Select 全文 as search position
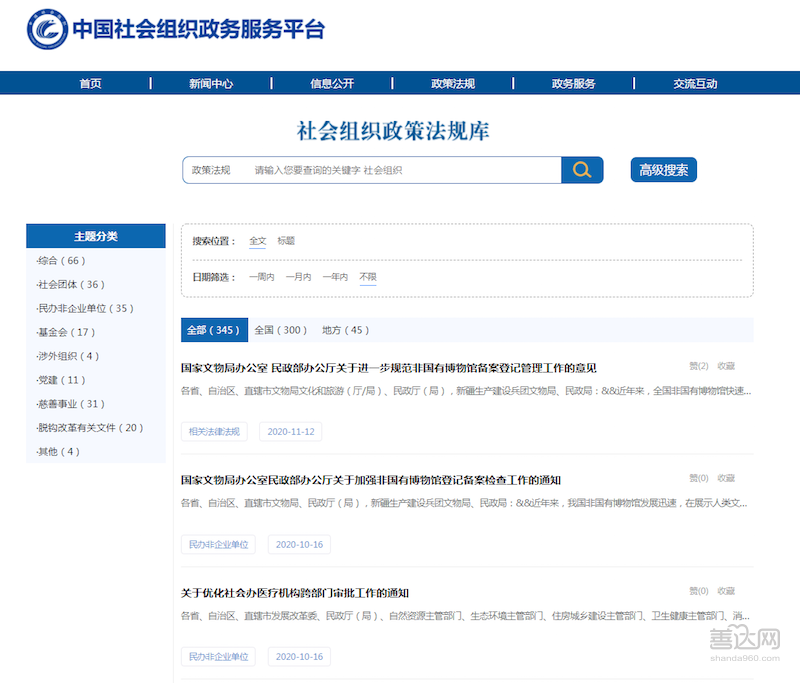800x683 pixels. coord(258,241)
